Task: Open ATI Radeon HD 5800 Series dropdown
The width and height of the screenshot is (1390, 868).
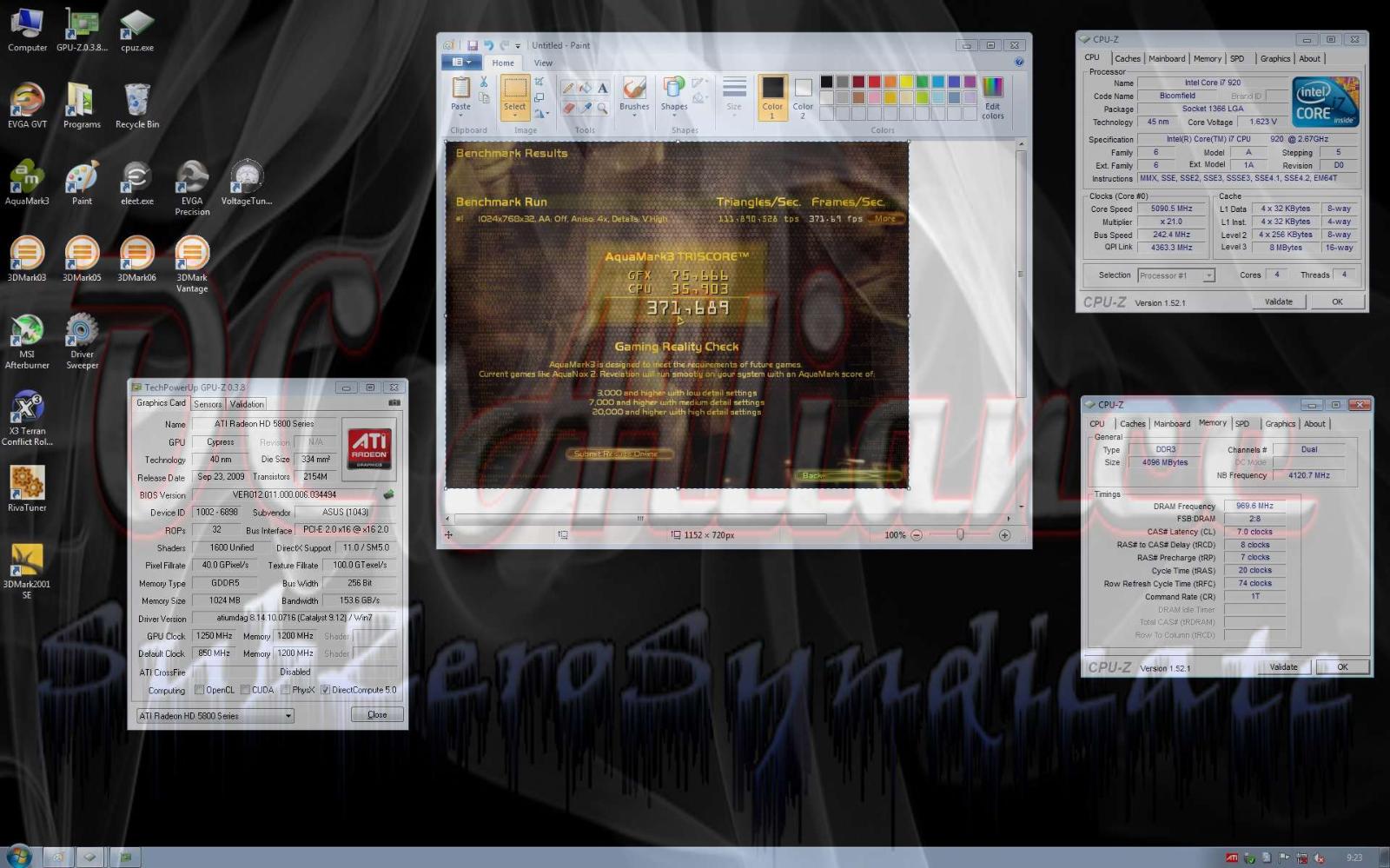Action: click(x=215, y=716)
